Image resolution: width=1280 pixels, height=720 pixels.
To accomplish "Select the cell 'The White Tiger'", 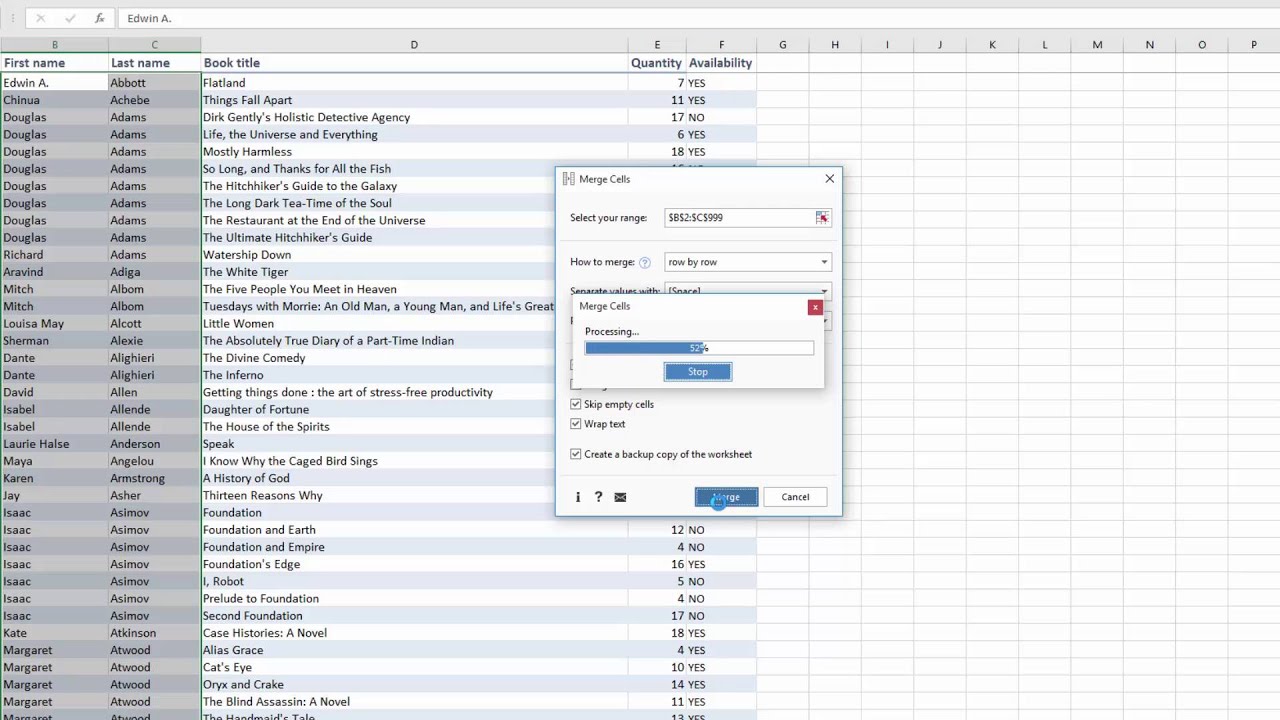I will coord(378,272).
